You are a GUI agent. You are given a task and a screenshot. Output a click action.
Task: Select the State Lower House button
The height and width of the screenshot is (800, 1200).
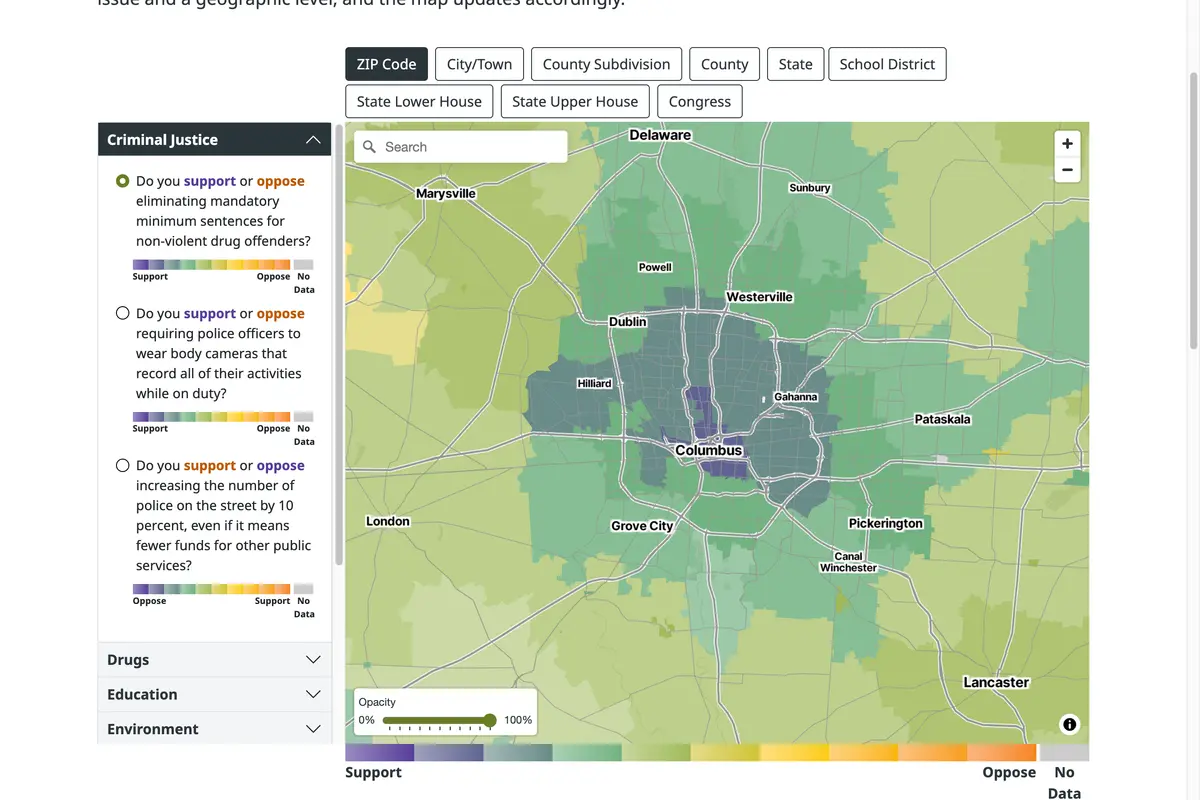(419, 101)
